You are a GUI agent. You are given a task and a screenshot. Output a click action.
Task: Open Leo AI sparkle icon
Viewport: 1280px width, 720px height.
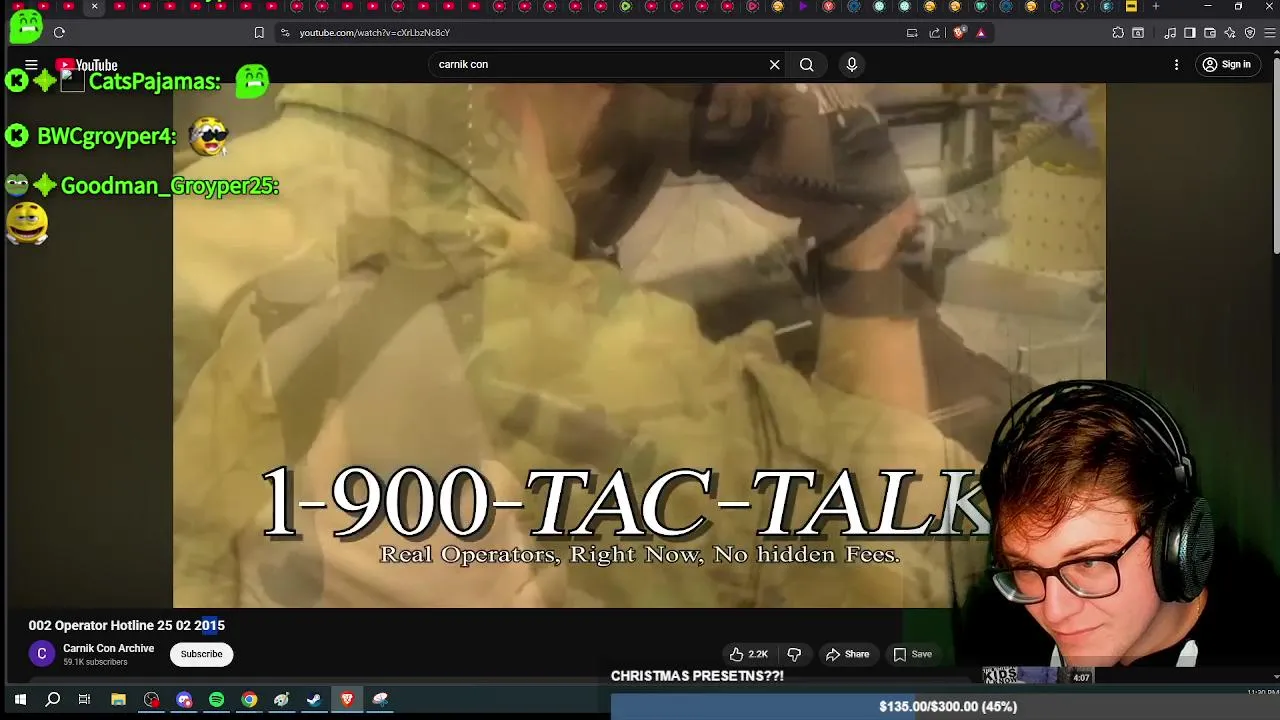coord(1230,33)
